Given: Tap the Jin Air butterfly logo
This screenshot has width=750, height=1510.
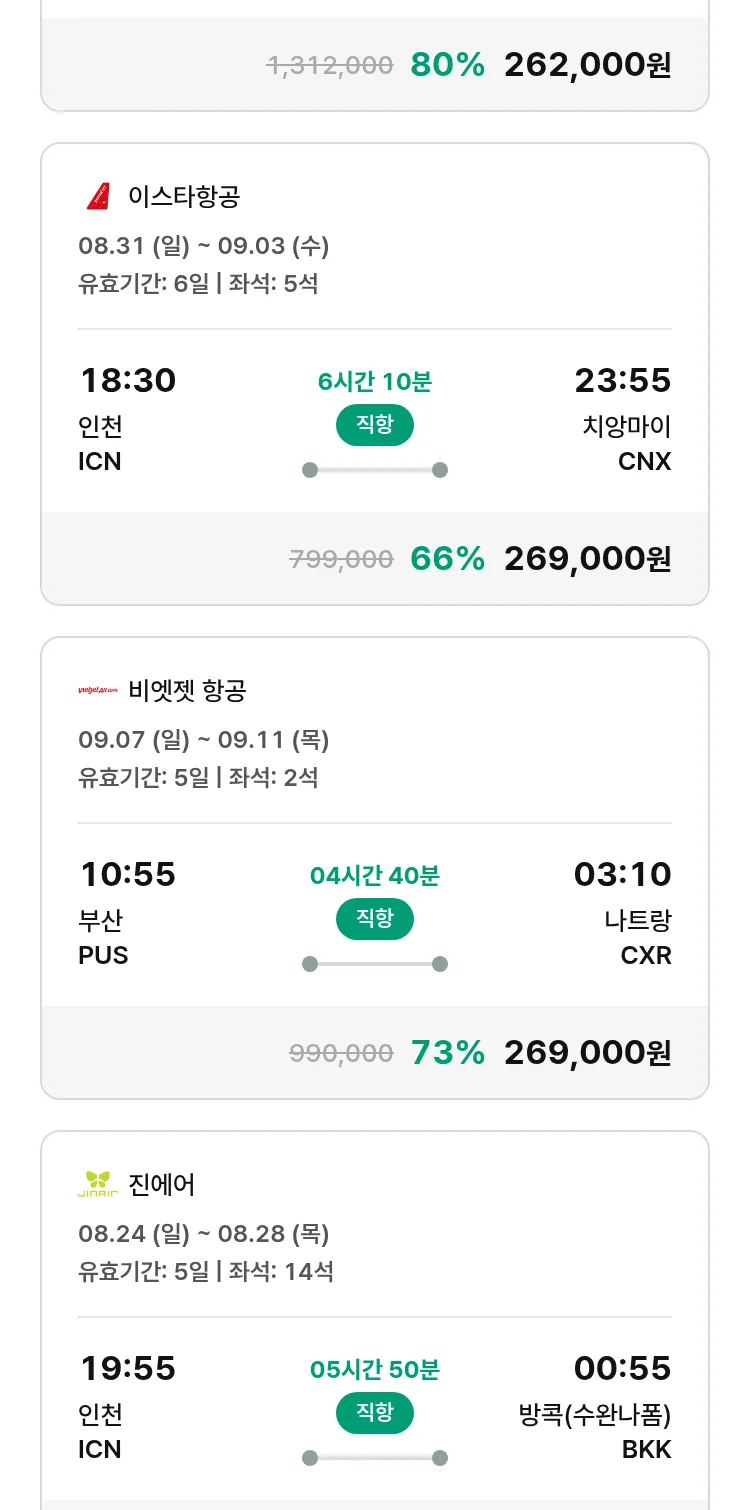Looking at the screenshot, I should pyautogui.click(x=98, y=1184).
